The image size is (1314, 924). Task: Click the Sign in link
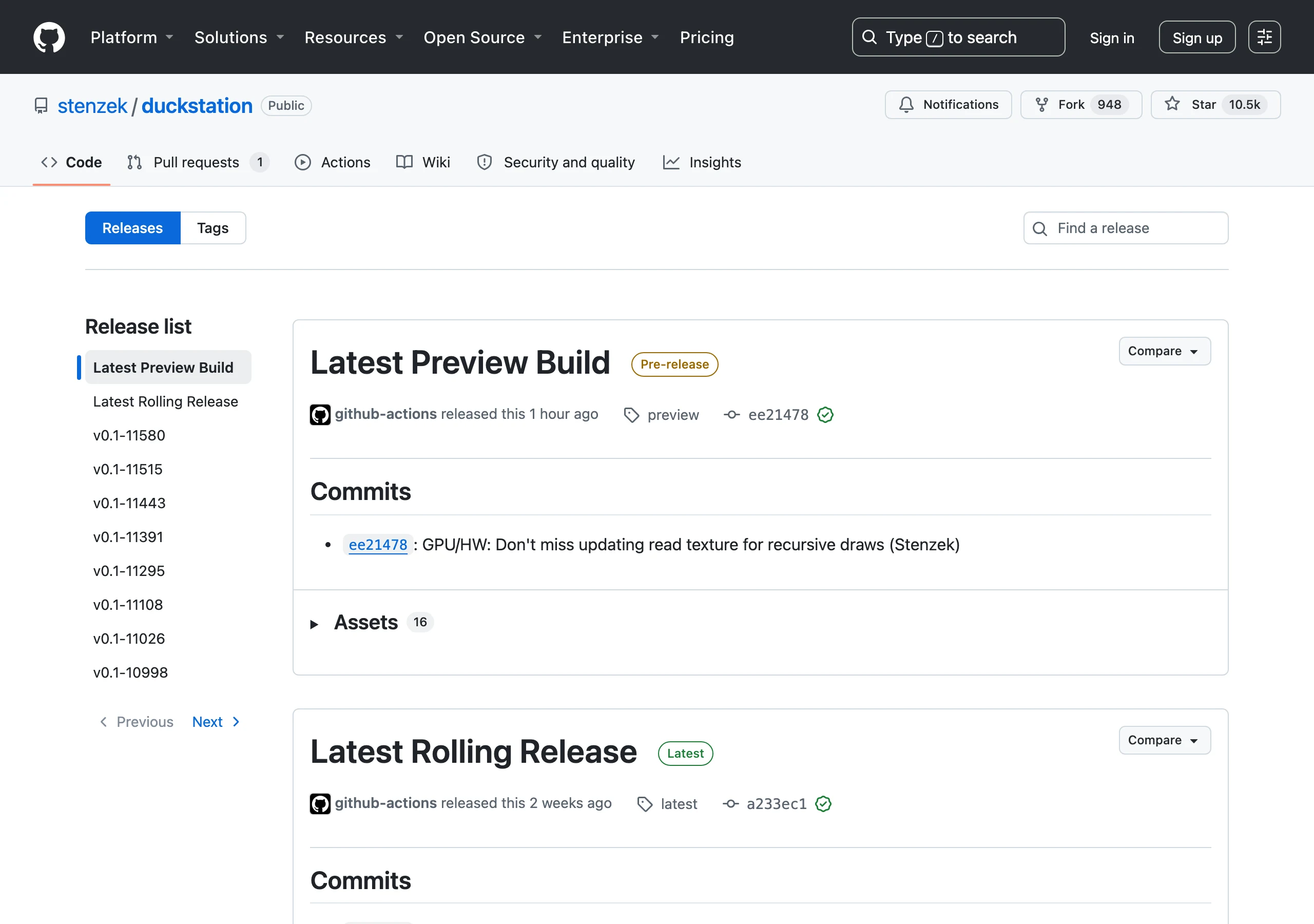pyautogui.click(x=1112, y=38)
